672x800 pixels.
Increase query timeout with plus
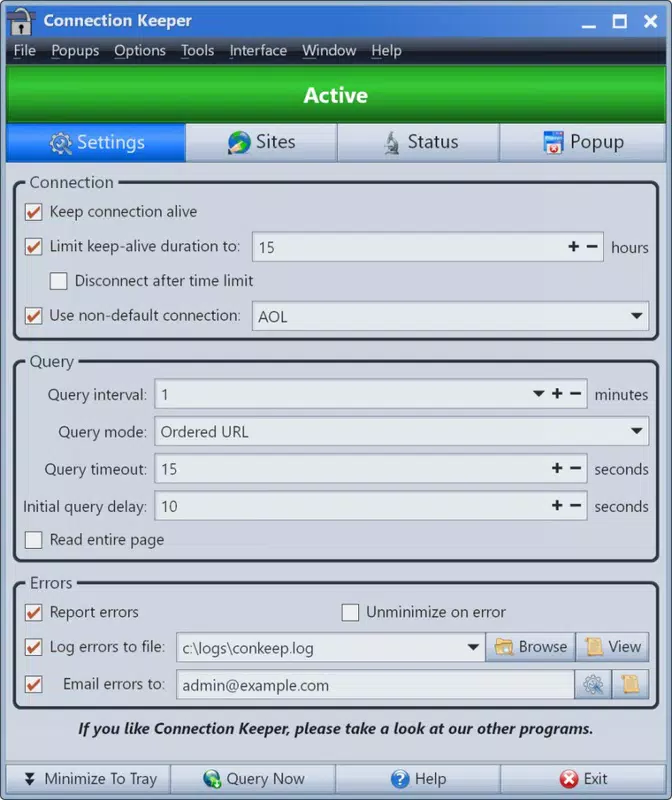tap(557, 468)
